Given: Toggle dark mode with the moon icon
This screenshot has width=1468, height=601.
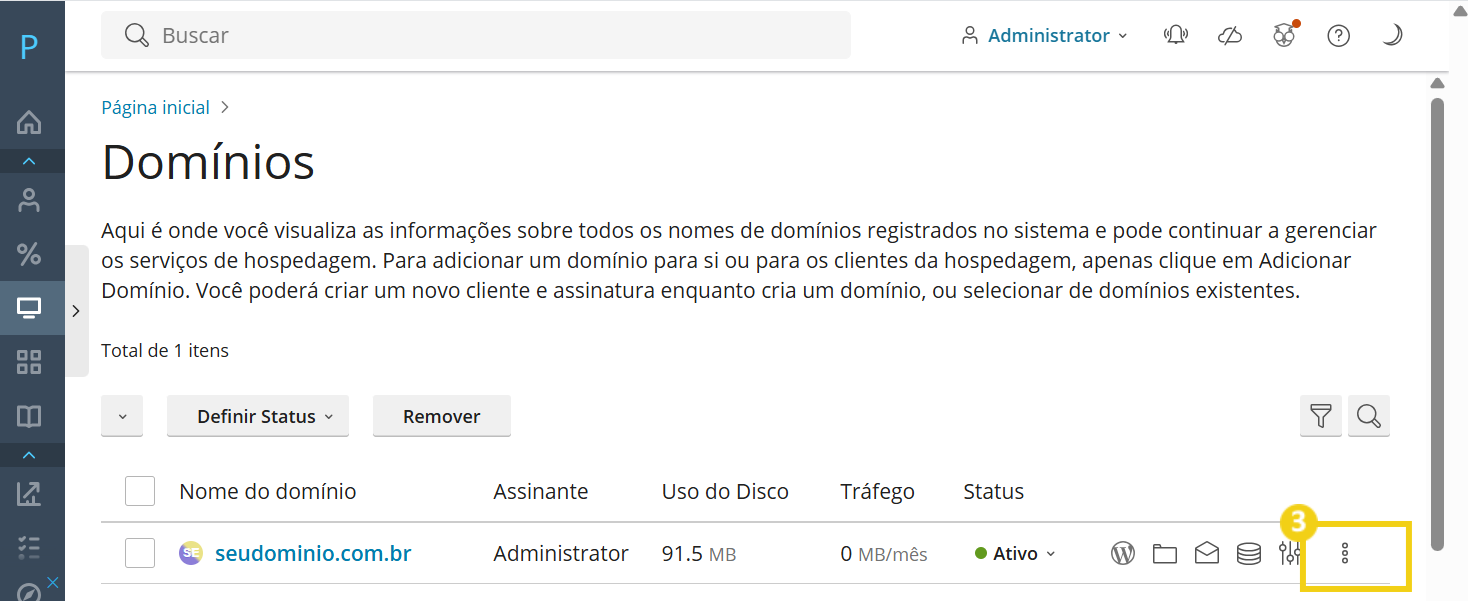Looking at the screenshot, I should [1392, 34].
